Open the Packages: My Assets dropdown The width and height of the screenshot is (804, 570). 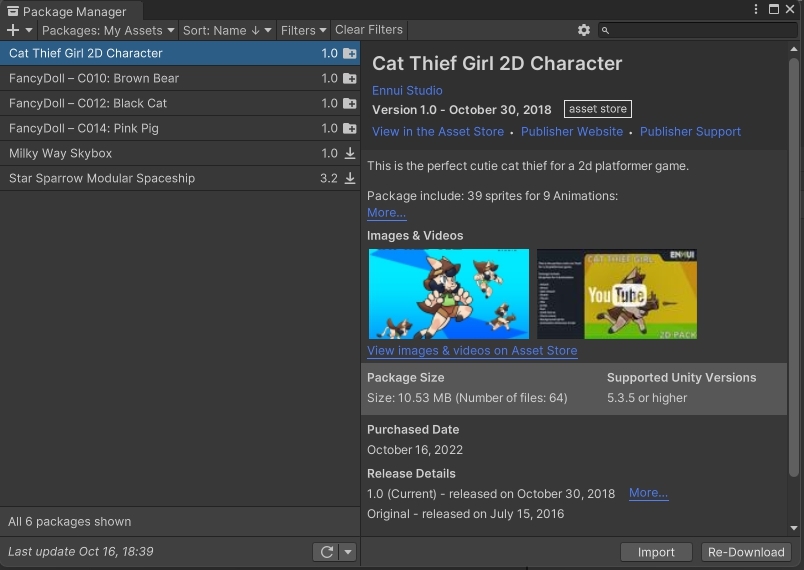click(x=108, y=30)
